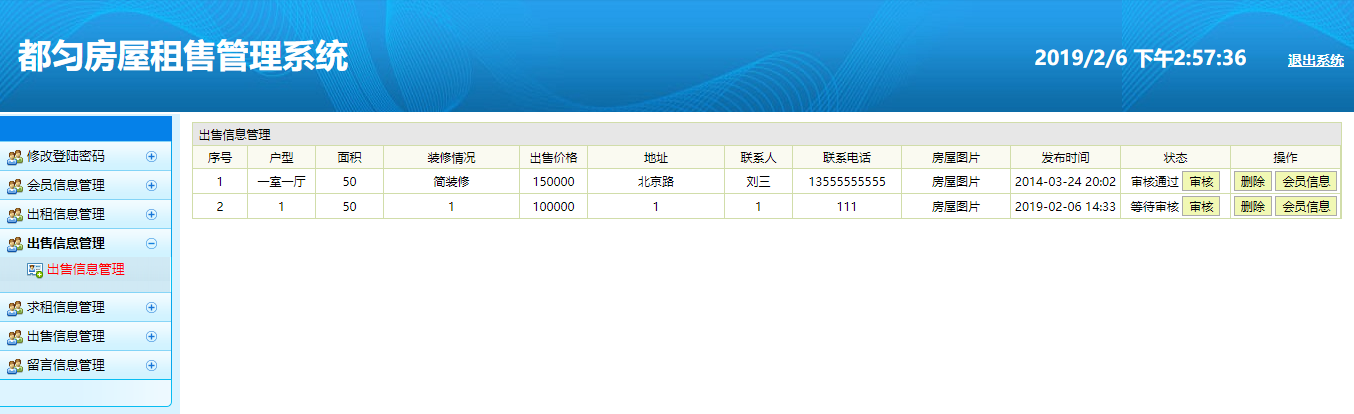This screenshot has height=414, width=1354.
Task: Click 审核 button in the 刘三 row
Action: (1201, 182)
